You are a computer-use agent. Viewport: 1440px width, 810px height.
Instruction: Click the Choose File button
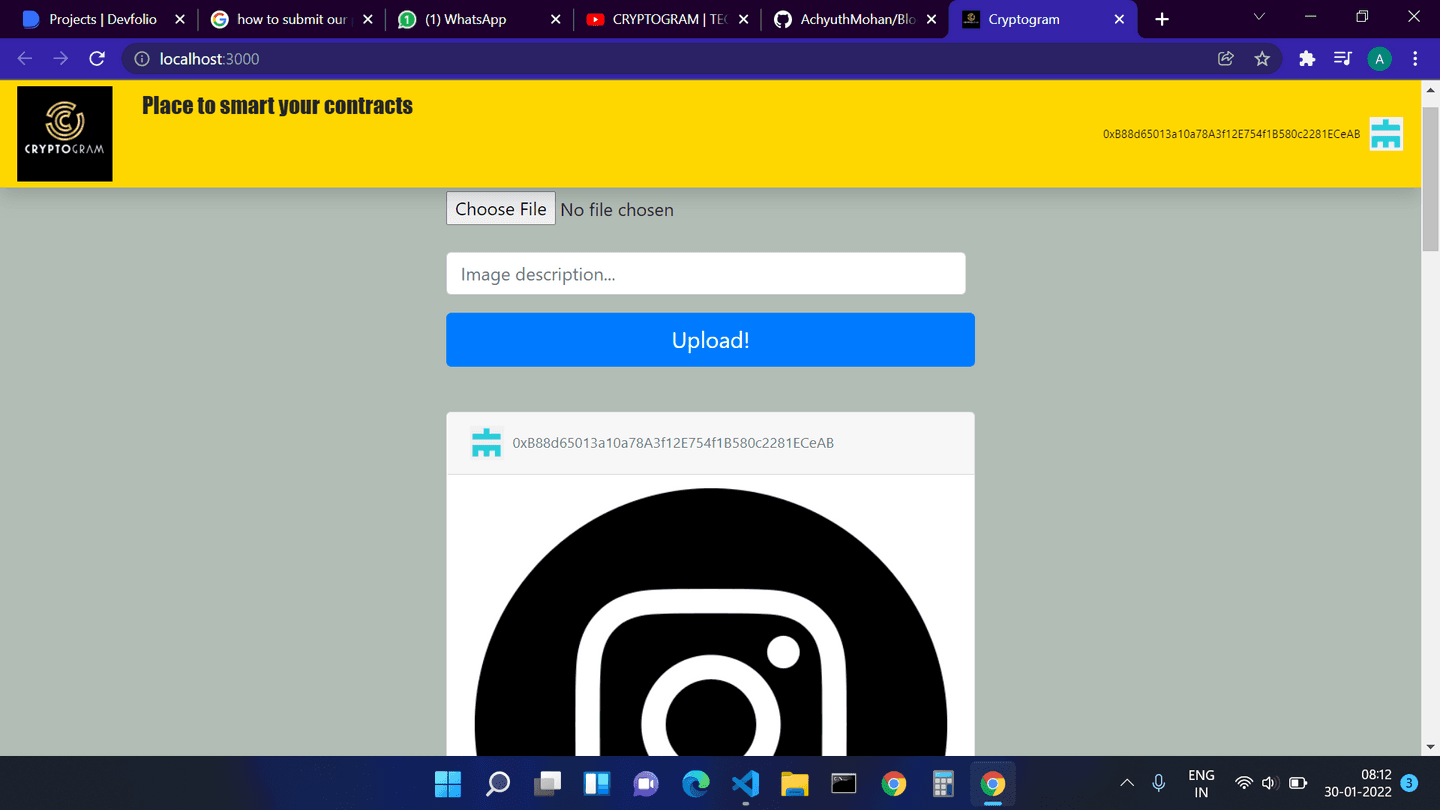[500, 209]
